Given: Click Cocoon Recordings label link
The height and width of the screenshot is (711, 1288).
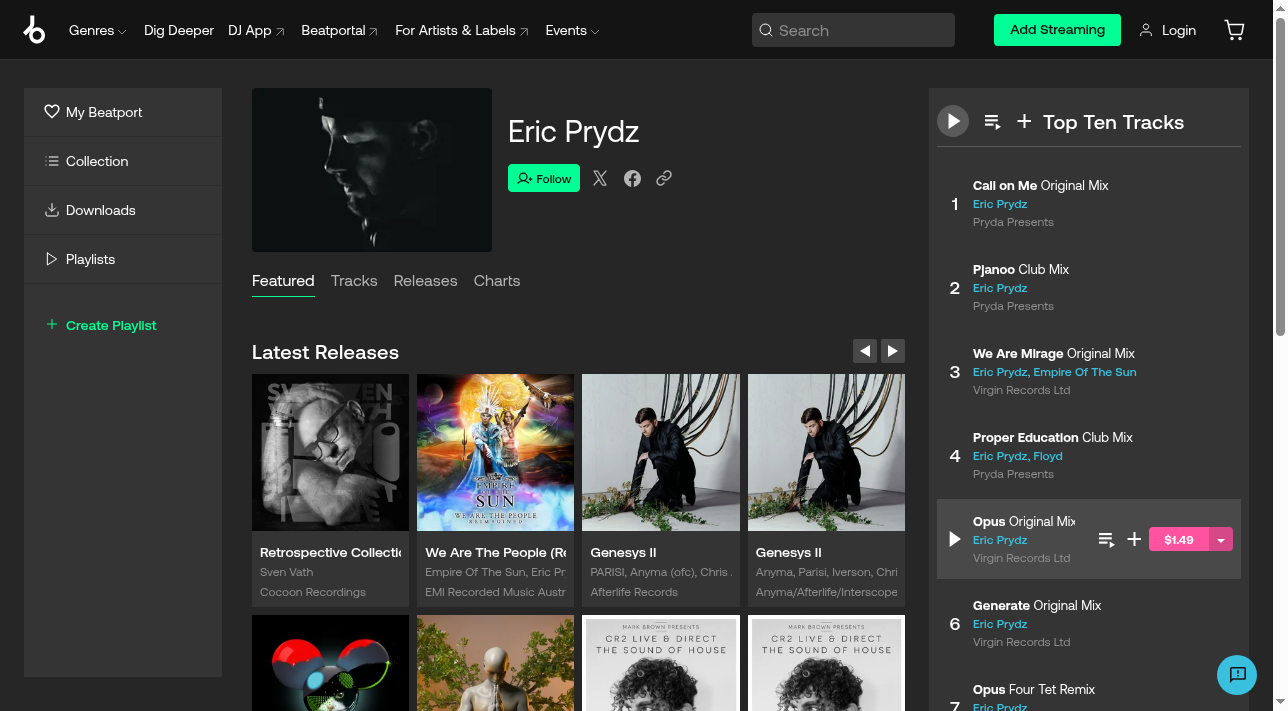Looking at the screenshot, I should pyautogui.click(x=313, y=592).
